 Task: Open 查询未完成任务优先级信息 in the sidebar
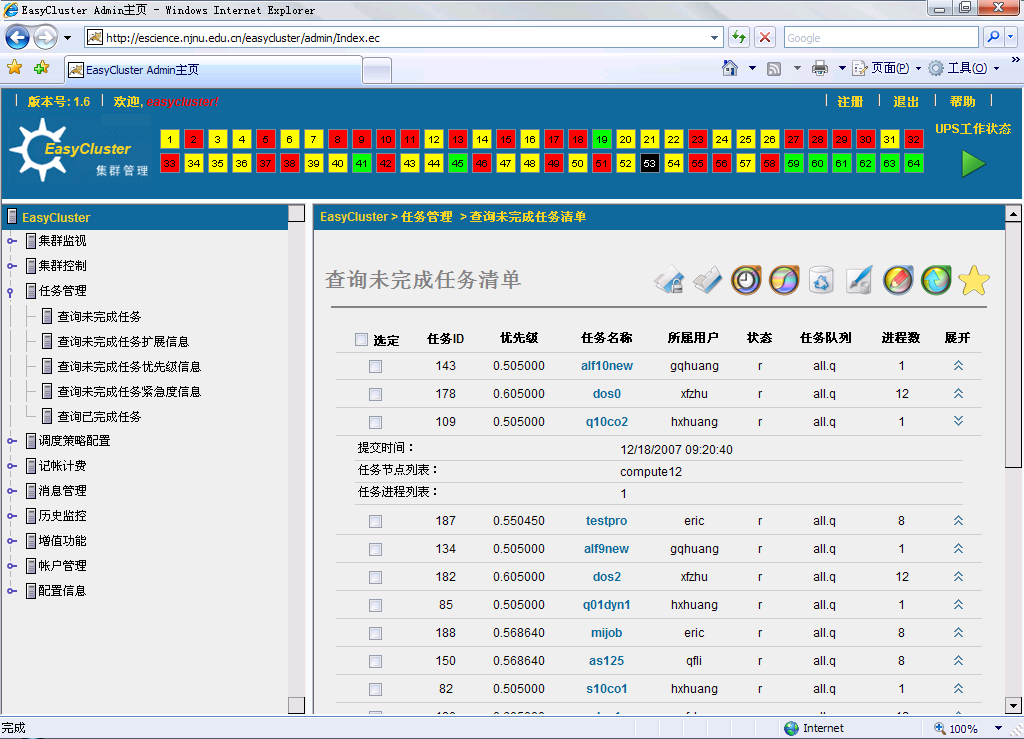pyautogui.click(x=129, y=367)
